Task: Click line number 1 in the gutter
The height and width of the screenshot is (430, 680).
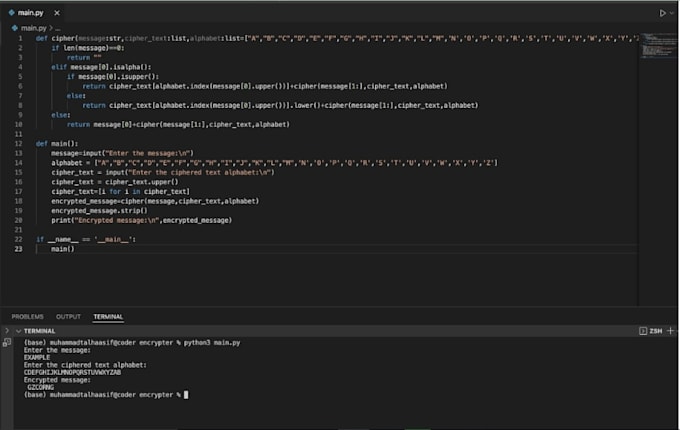Action: 20,38
